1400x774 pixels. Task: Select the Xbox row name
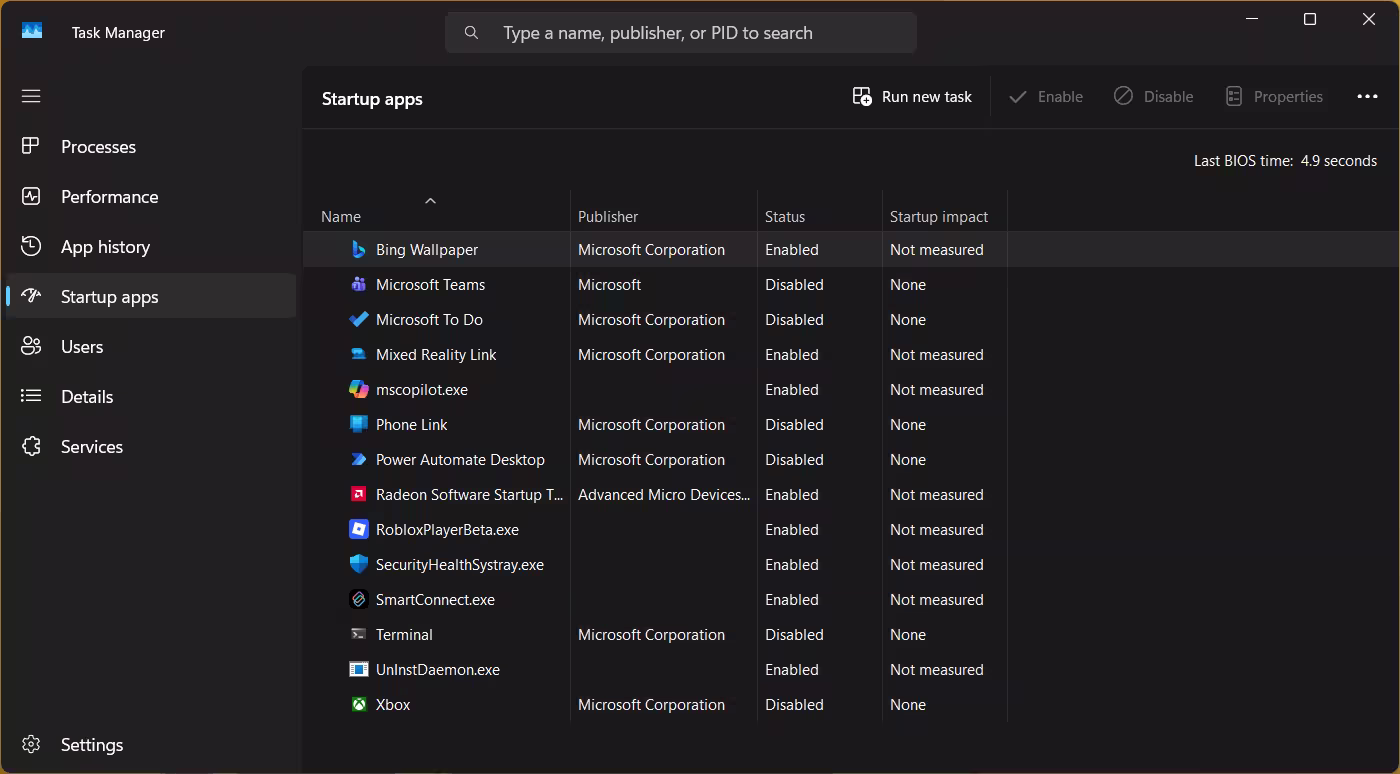(x=393, y=705)
